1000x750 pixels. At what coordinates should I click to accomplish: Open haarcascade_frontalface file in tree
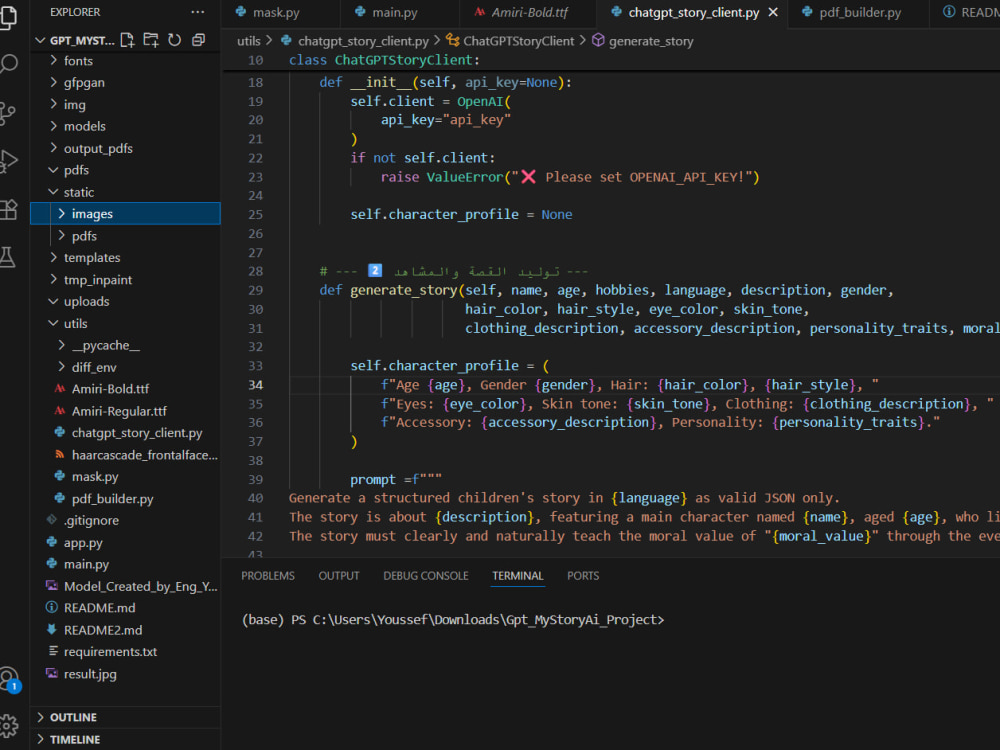(126, 455)
